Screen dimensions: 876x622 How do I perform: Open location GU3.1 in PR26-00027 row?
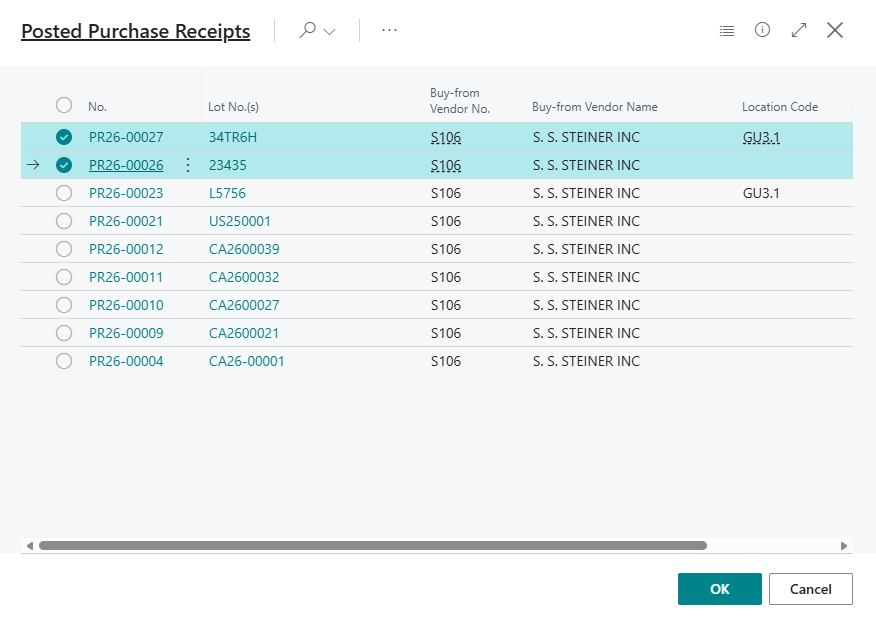click(x=761, y=137)
